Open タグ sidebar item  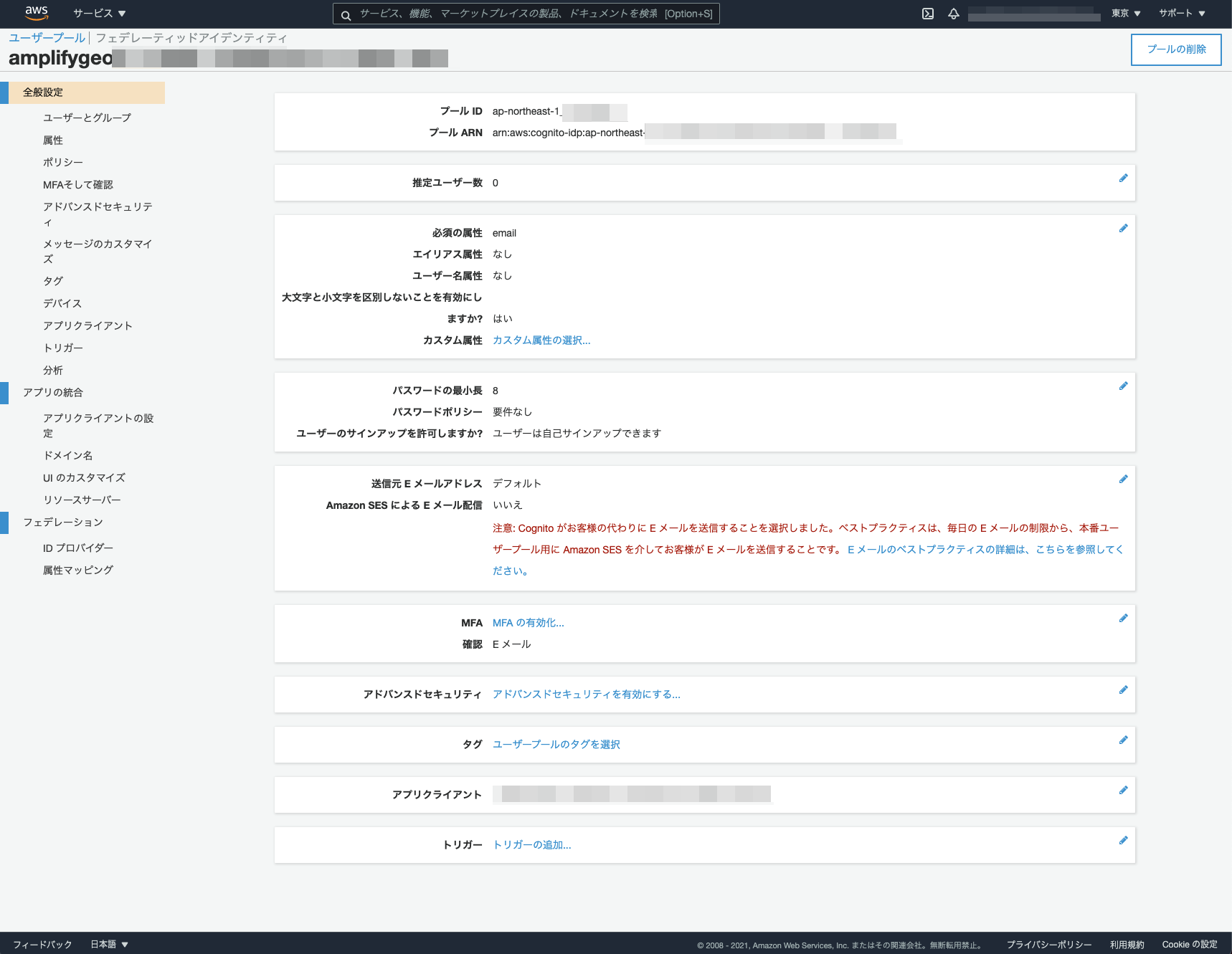point(53,281)
